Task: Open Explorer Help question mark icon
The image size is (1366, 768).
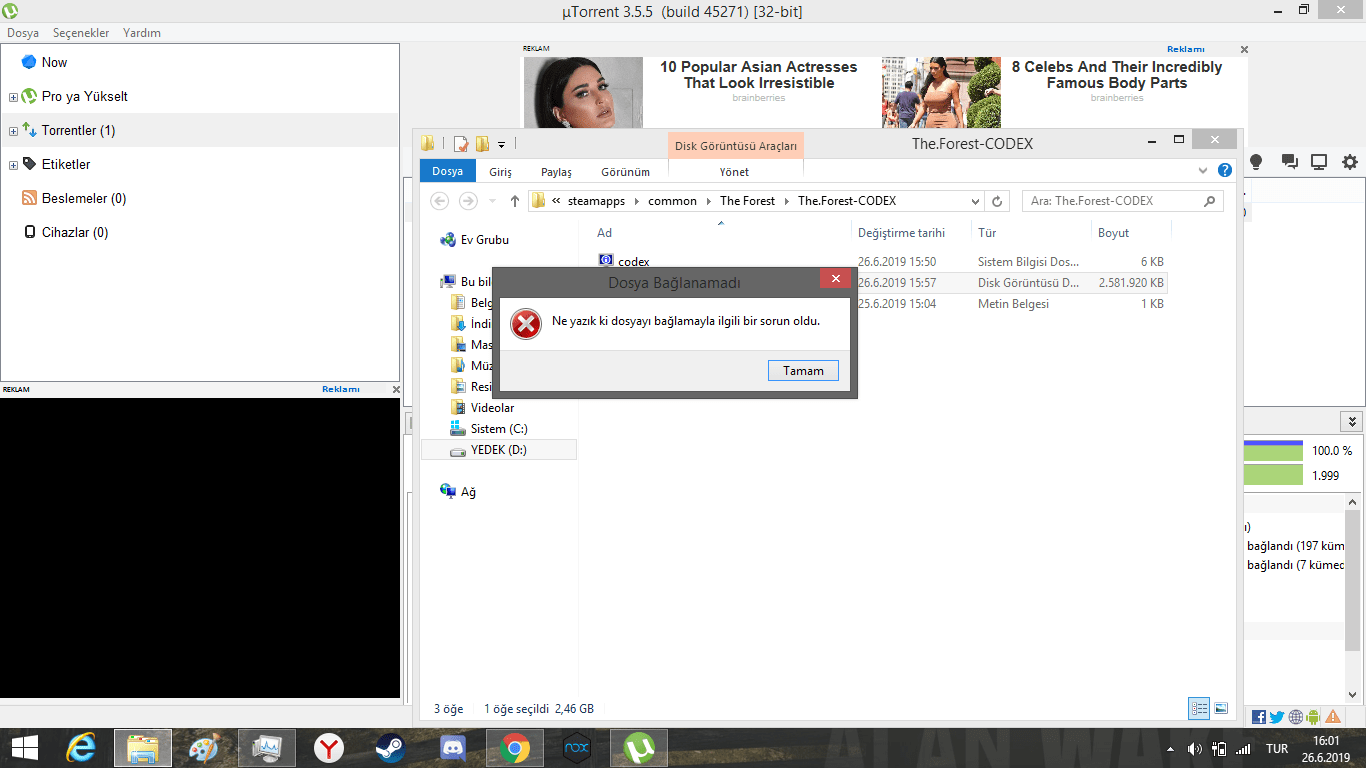Action: (x=1224, y=170)
